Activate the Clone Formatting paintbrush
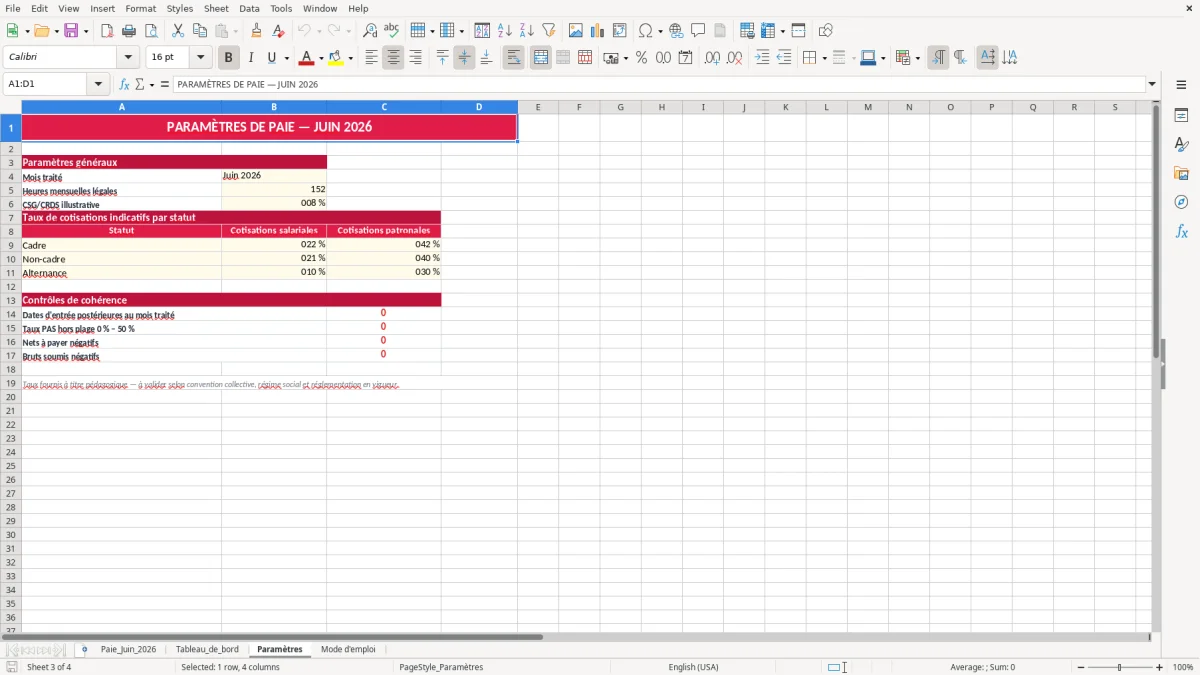Screen dimensions: 1200x675 256,31
